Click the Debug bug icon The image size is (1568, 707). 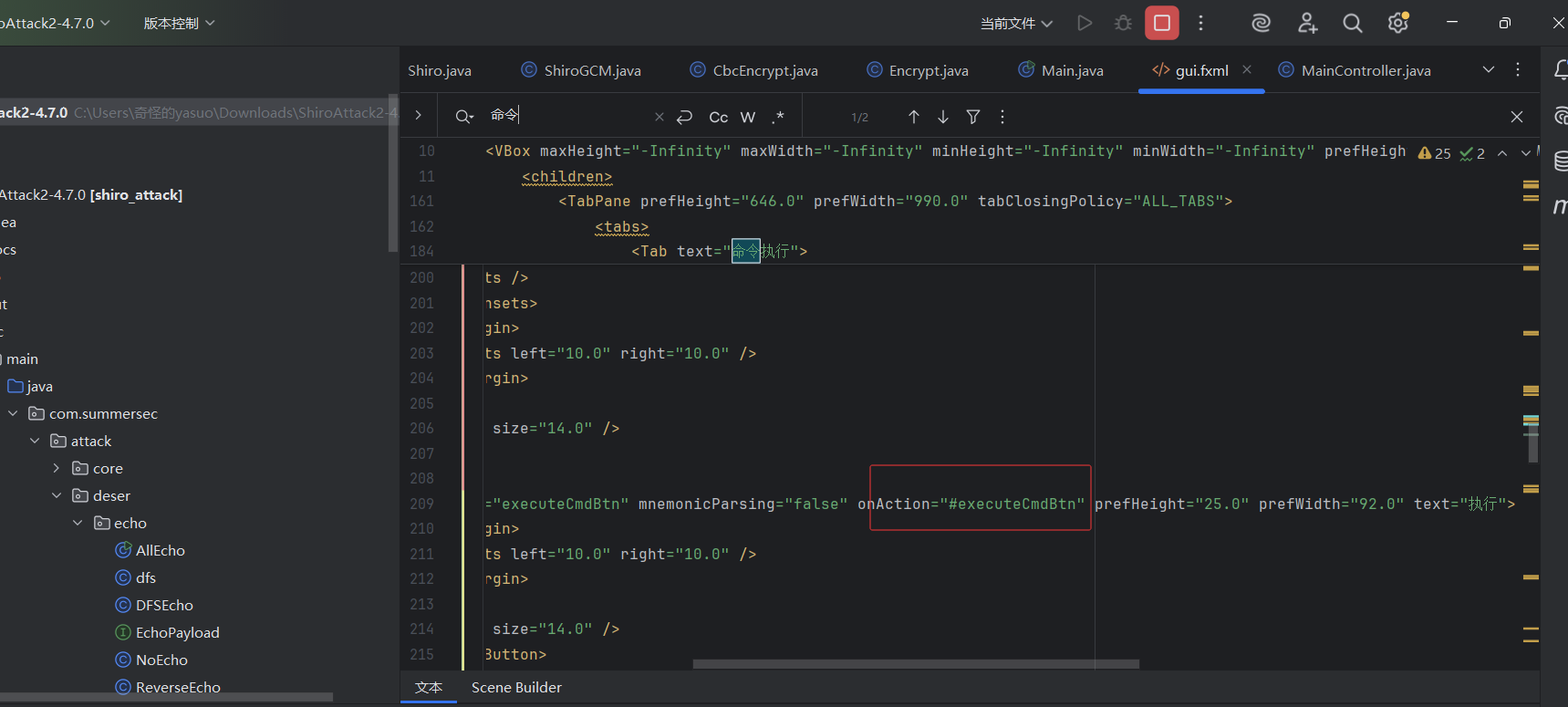click(x=1123, y=23)
